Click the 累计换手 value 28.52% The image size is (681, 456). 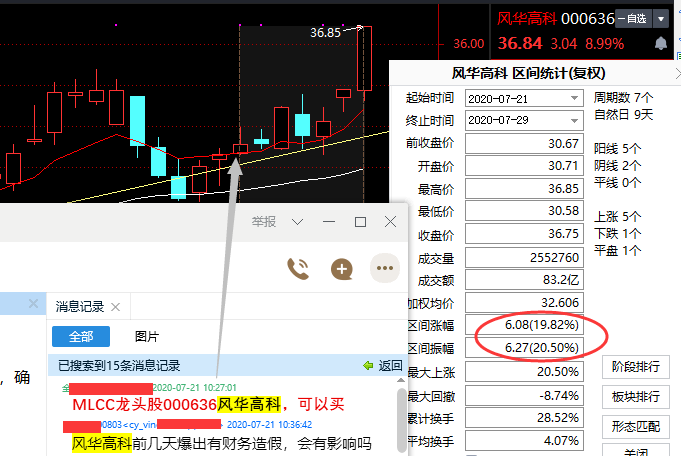click(524, 418)
